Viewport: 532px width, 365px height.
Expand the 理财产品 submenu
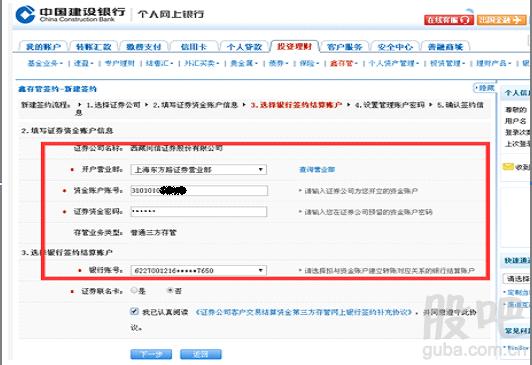click(493, 63)
